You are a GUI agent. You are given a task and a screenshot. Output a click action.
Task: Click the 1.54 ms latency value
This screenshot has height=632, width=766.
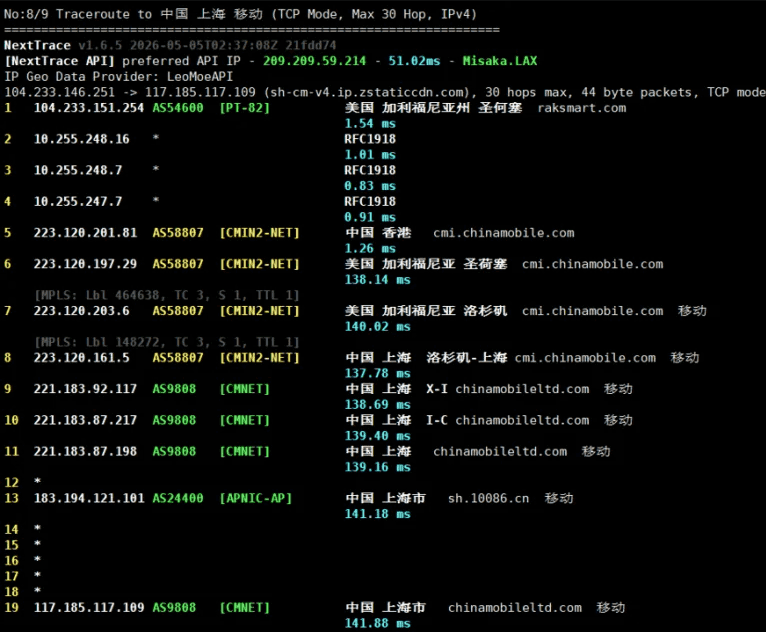click(x=370, y=124)
